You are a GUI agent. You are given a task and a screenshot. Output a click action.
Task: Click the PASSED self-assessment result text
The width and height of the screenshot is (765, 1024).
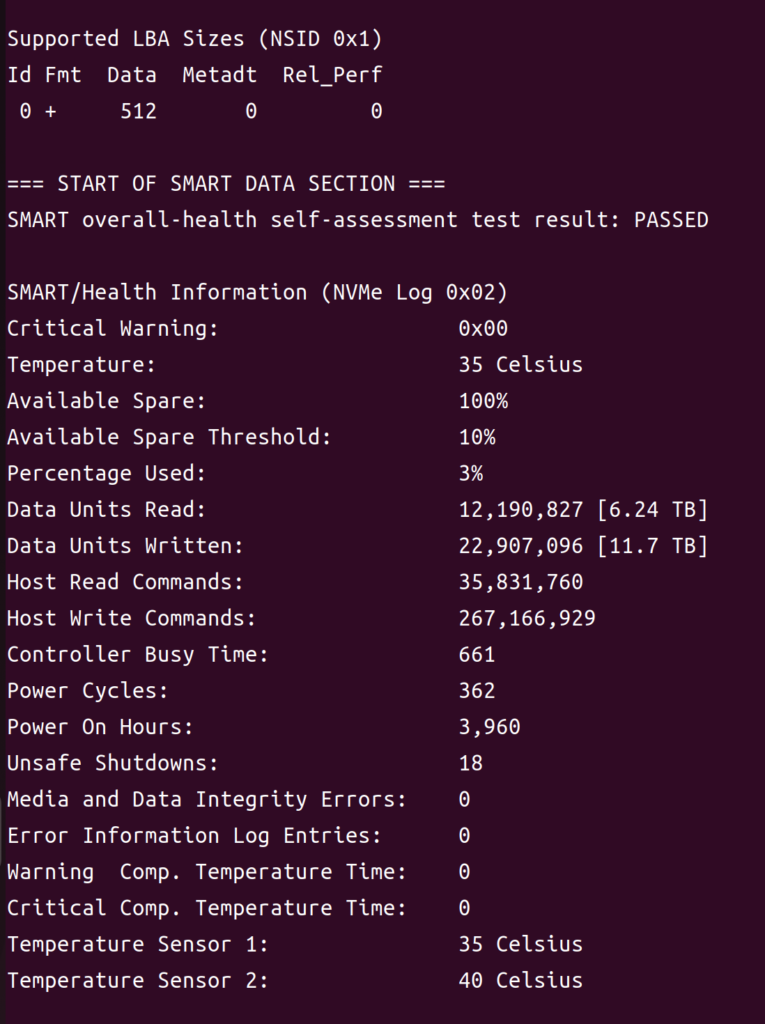pyautogui.click(x=670, y=220)
